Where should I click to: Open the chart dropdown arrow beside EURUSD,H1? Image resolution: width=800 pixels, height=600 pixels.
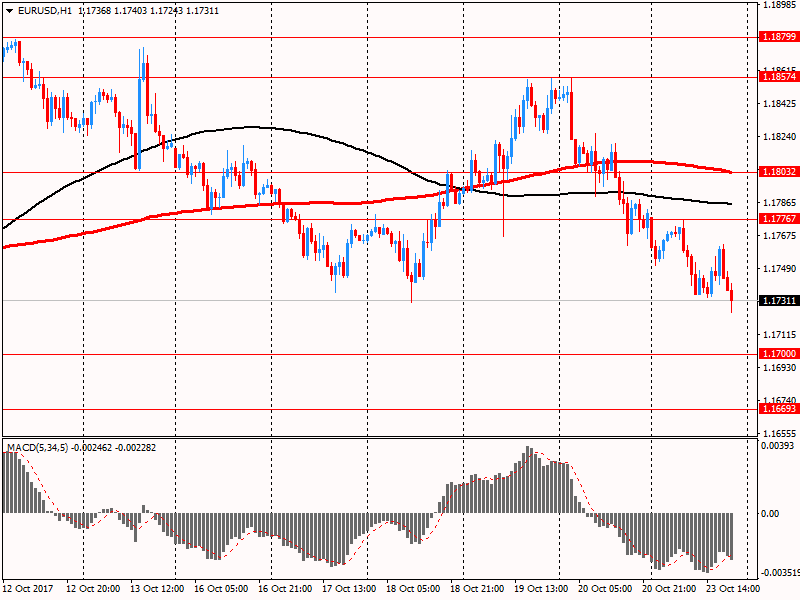point(10,11)
